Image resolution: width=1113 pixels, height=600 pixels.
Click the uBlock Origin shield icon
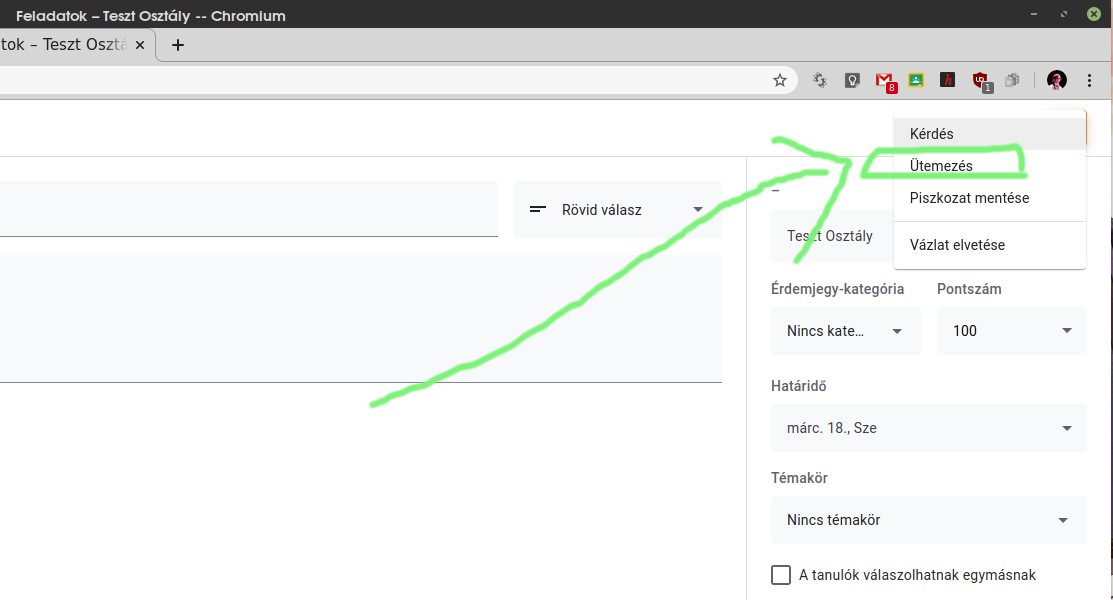(980, 80)
